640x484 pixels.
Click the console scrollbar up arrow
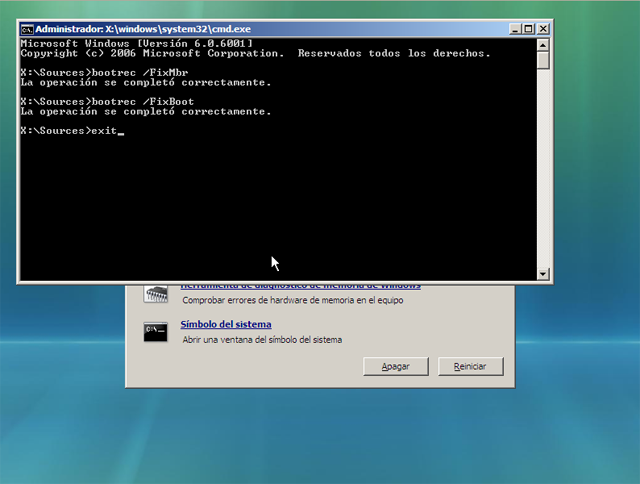click(543, 44)
